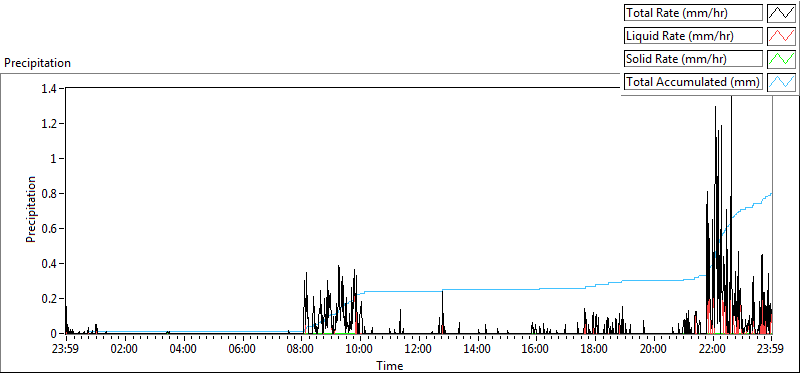Click the vertical Precipitation y-axis title

pyautogui.click(x=31, y=209)
